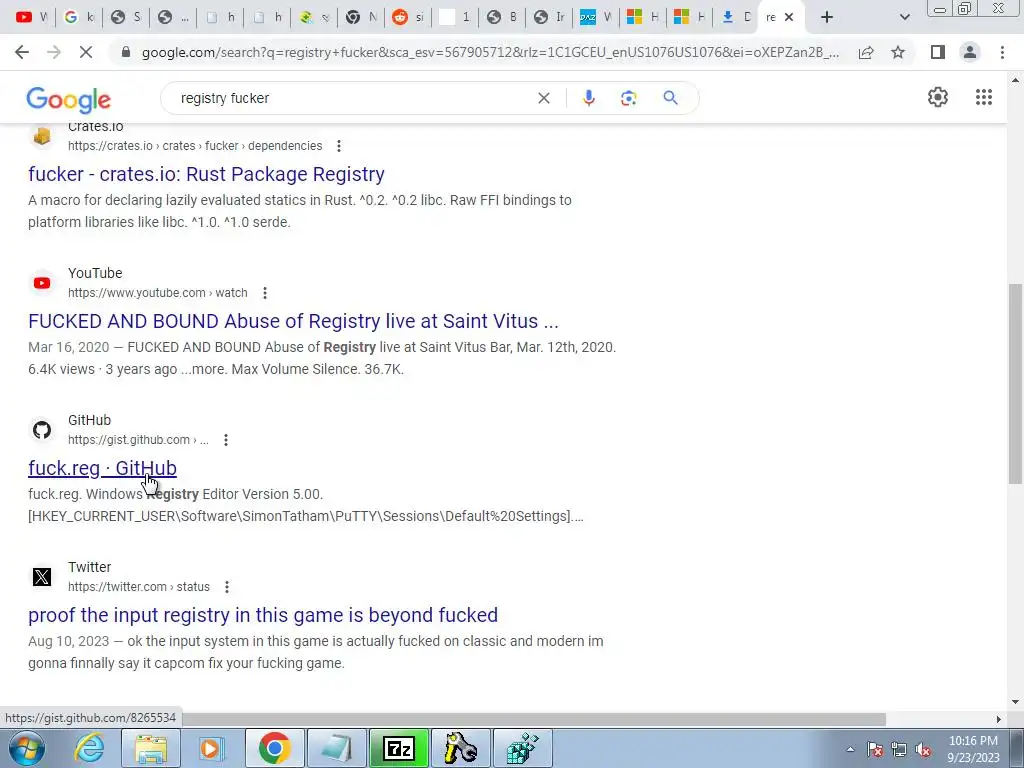1024x768 pixels.
Task: Open the Chrome three-dot menu
Action: tap(1002, 52)
